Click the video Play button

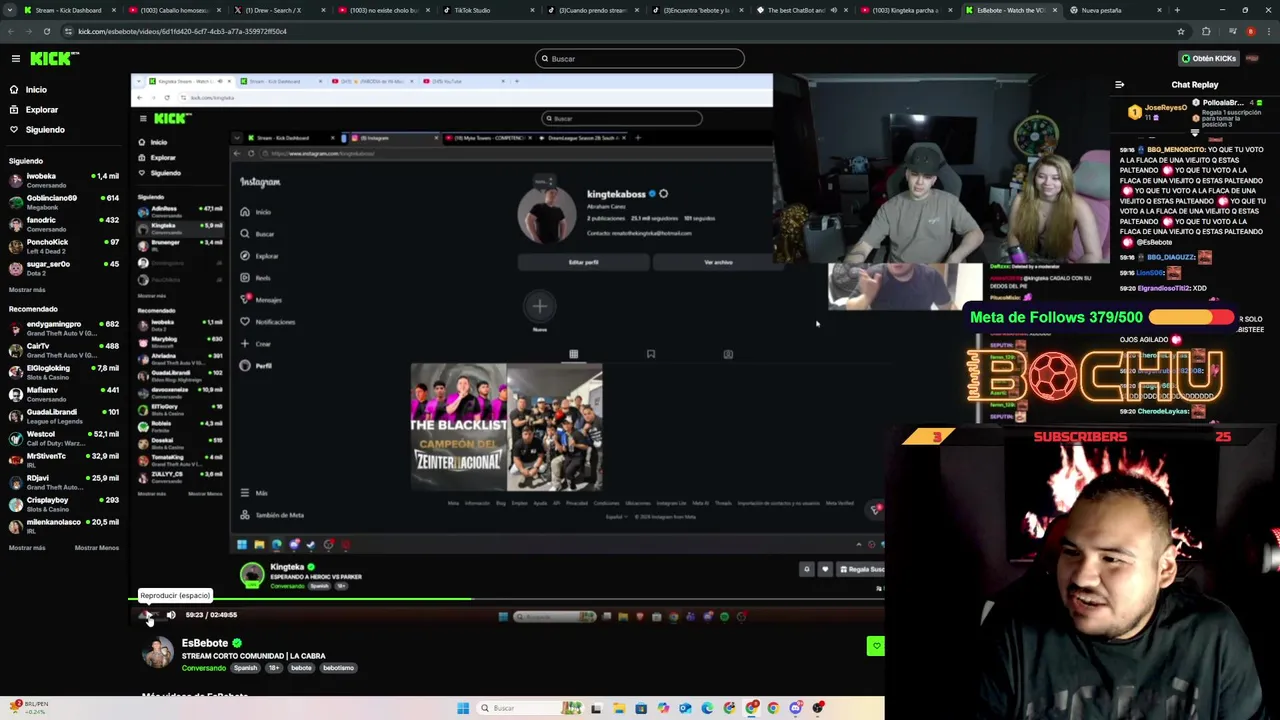(148, 615)
